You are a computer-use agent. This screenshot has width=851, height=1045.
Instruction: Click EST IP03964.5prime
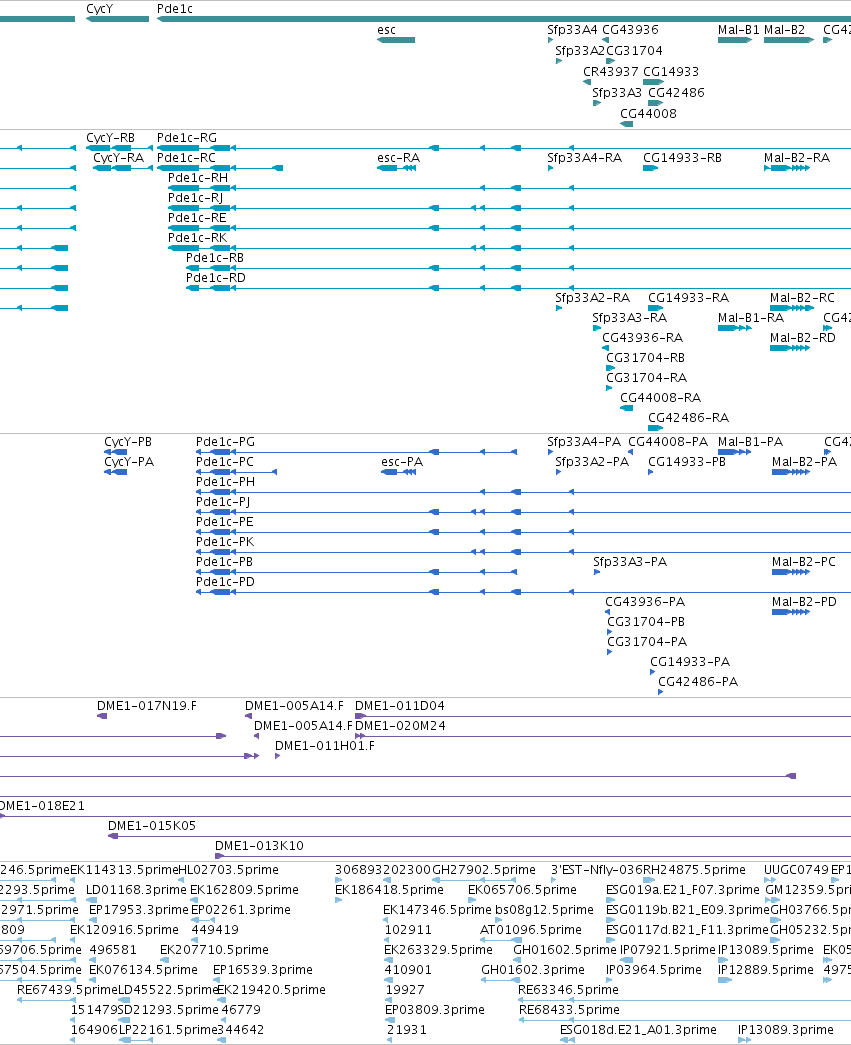[654, 970]
